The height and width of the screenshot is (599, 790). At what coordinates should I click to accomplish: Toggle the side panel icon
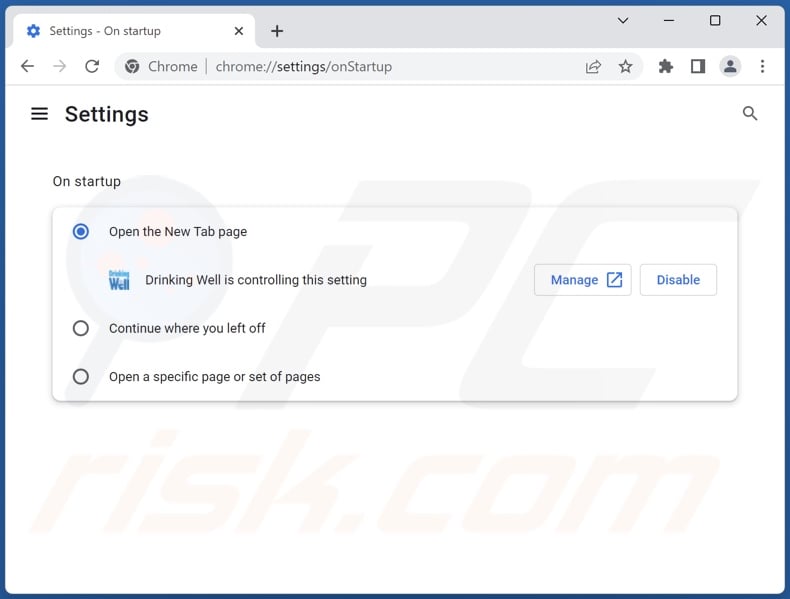point(698,66)
